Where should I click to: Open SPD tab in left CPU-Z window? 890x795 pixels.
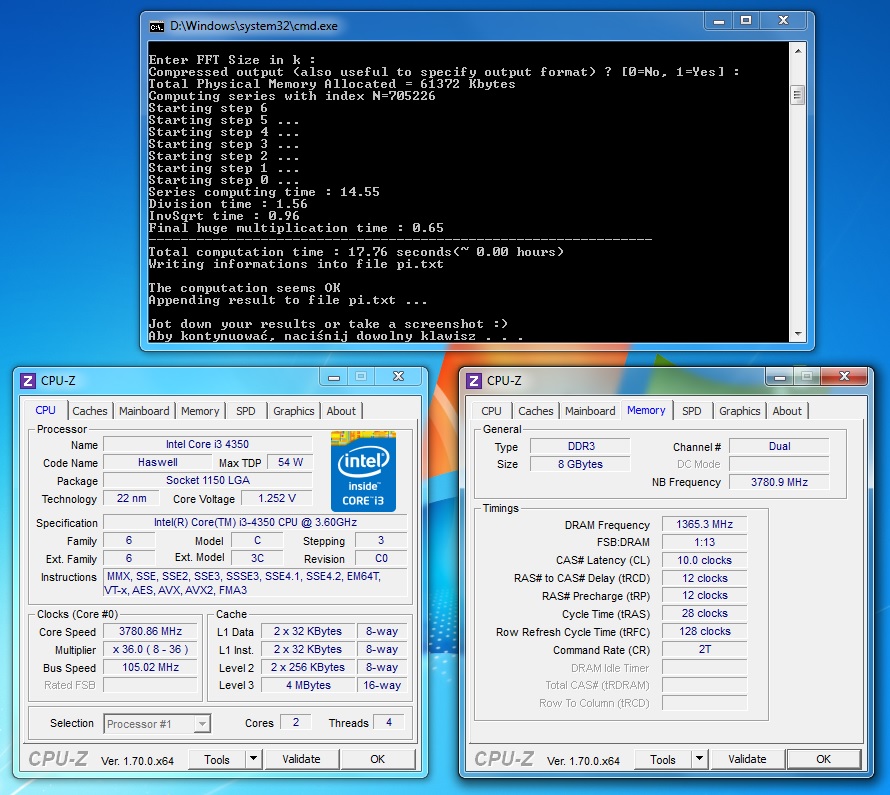(246, 411)
